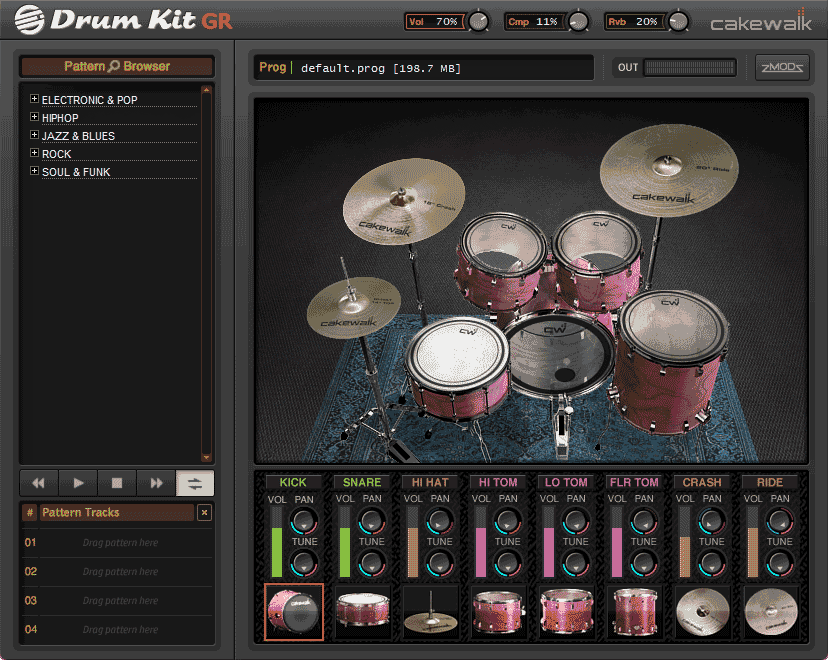
Task: Select the hi-hat pad icon
Action: [x=430, y=611]
